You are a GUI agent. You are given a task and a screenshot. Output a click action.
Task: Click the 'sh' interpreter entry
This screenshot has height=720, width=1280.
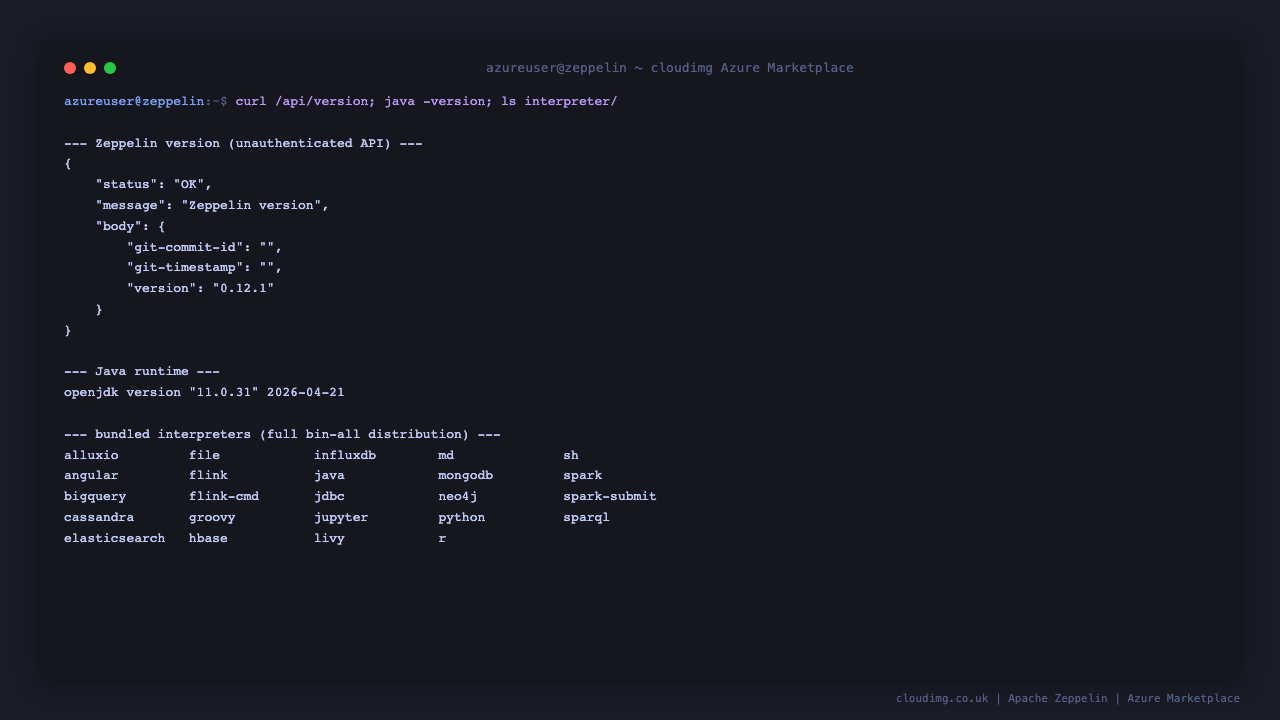(x=571, y=455)
